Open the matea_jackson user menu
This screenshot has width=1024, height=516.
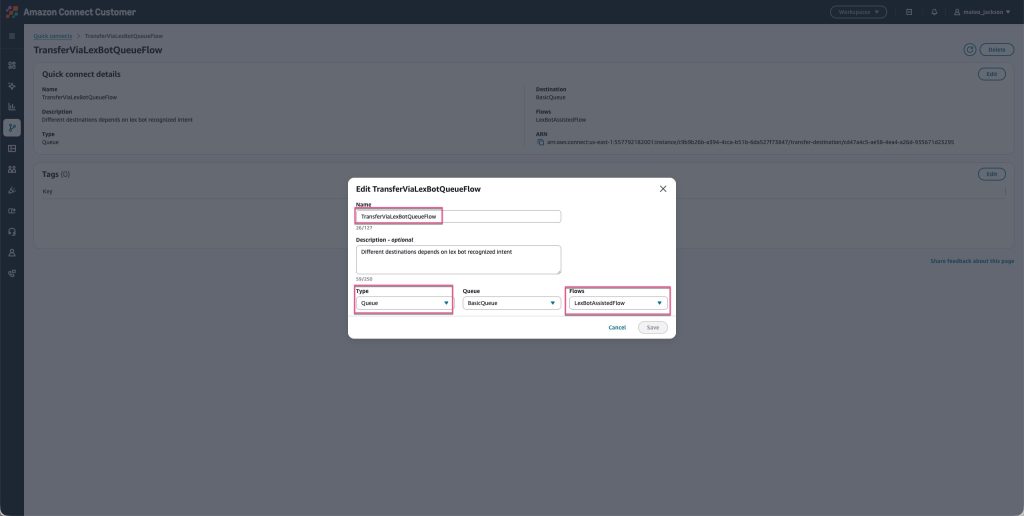[982, 12]
